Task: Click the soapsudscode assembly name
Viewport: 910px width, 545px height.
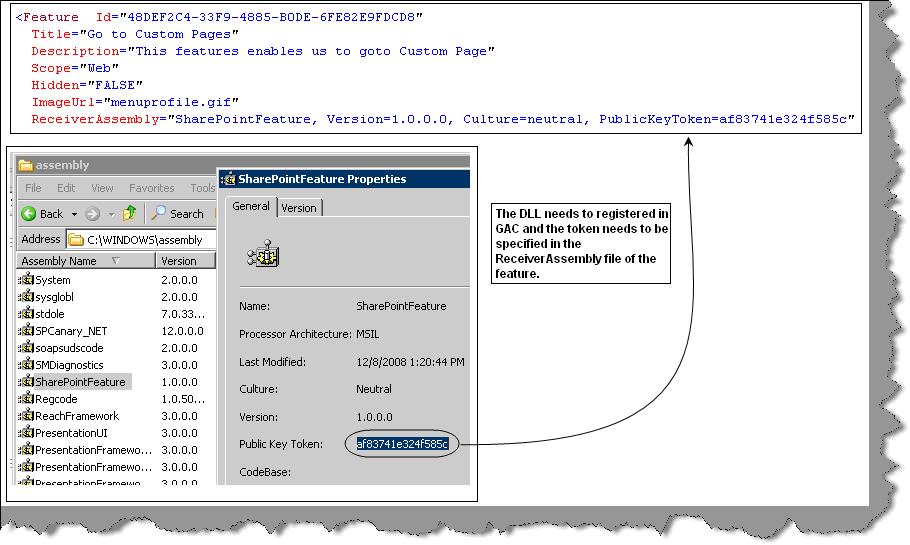Action: (69, 348)
